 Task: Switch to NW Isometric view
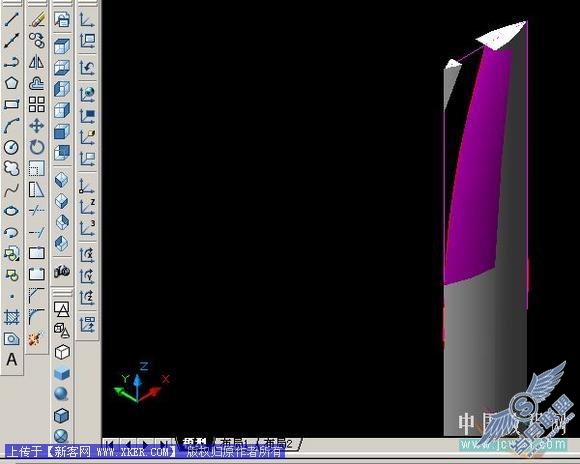click(62, 243)
